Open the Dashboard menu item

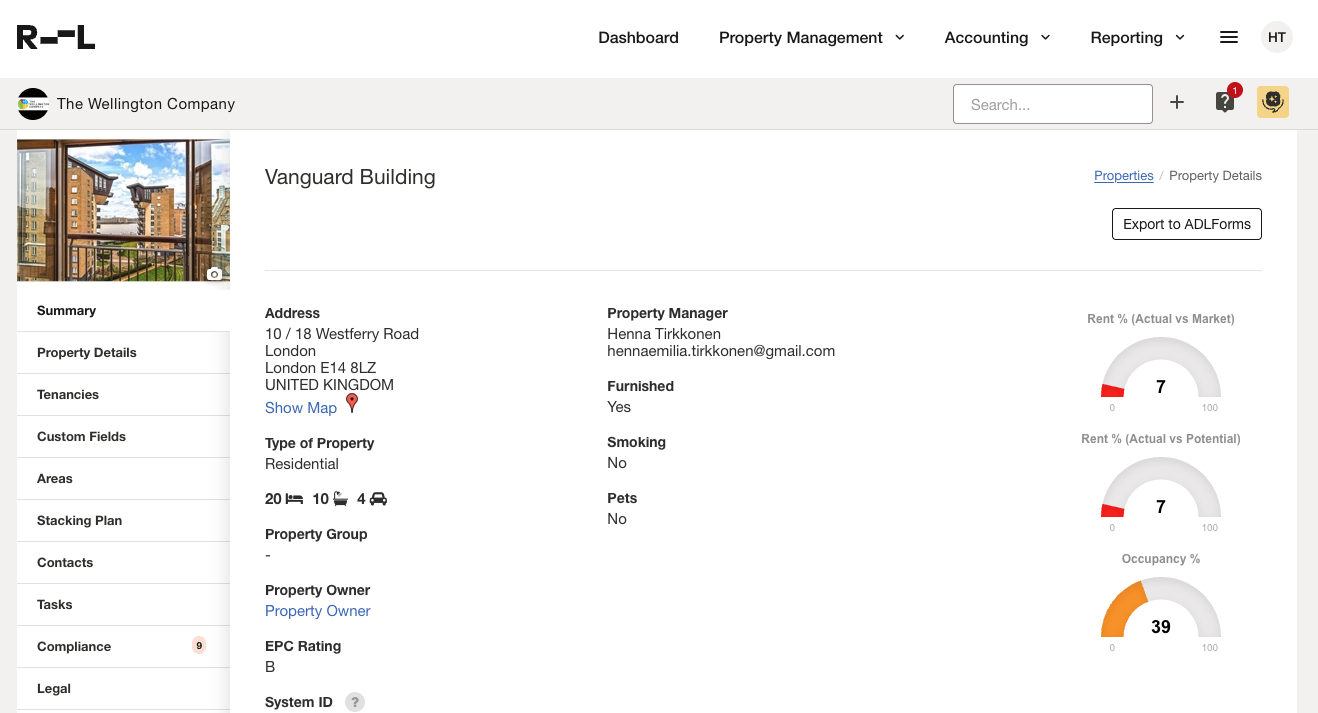(638, 38)
